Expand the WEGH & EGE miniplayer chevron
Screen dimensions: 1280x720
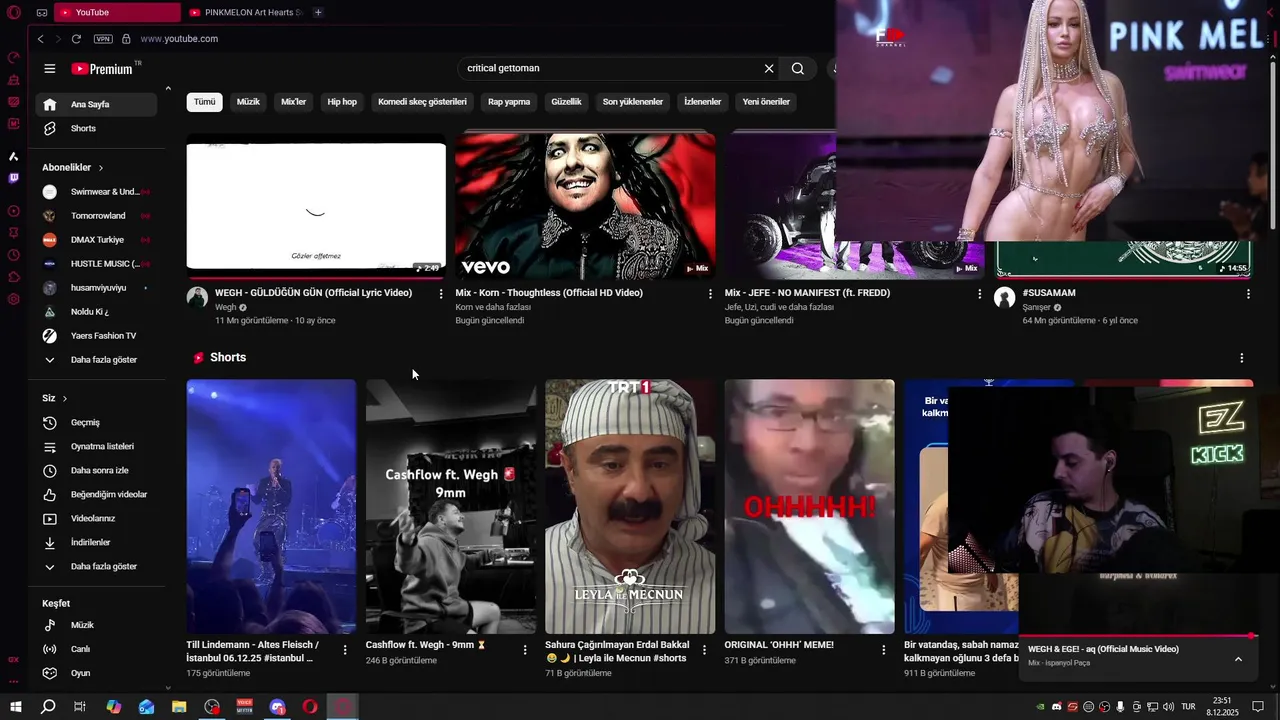1238,659
